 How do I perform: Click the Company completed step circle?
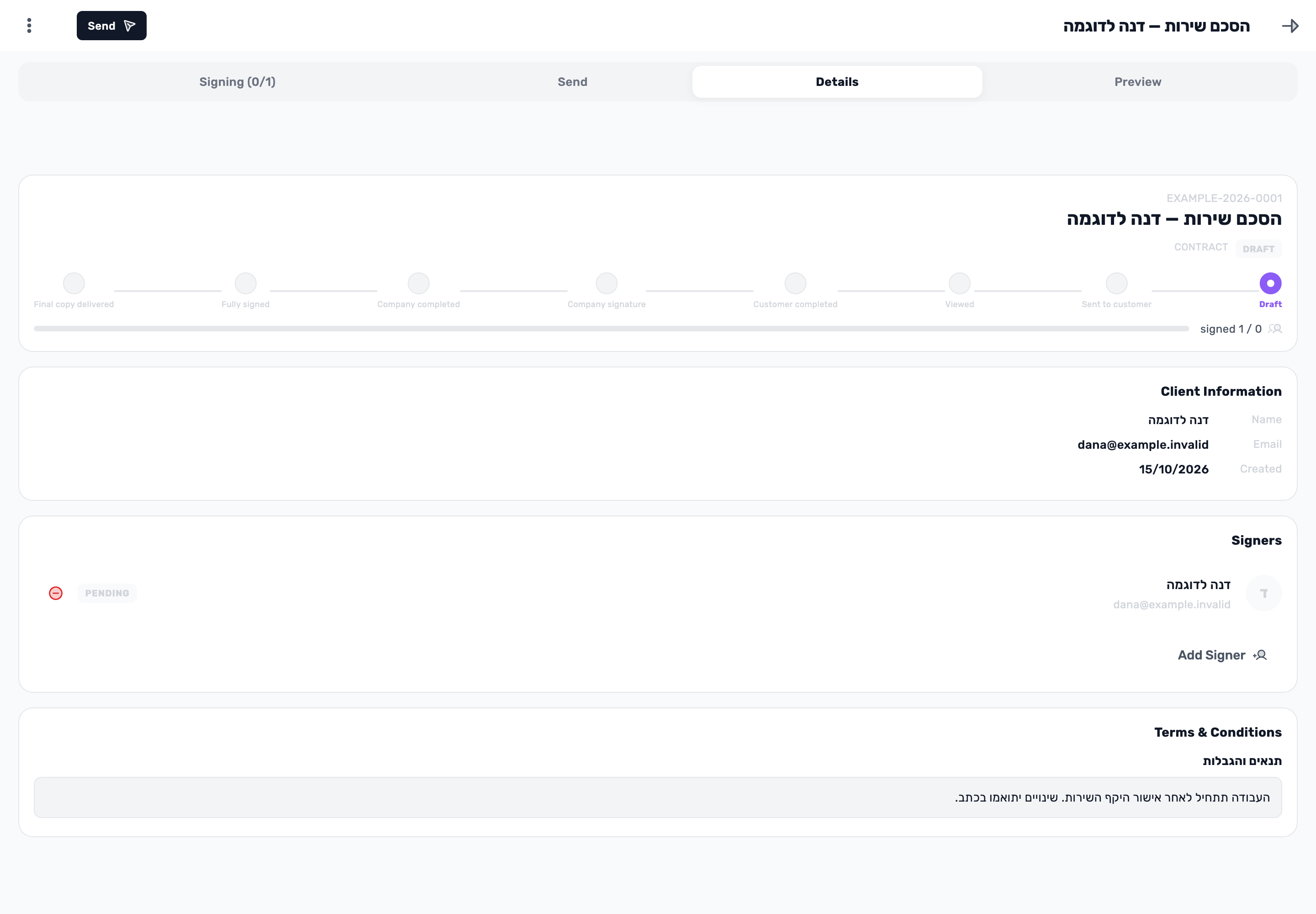(419, 283)
